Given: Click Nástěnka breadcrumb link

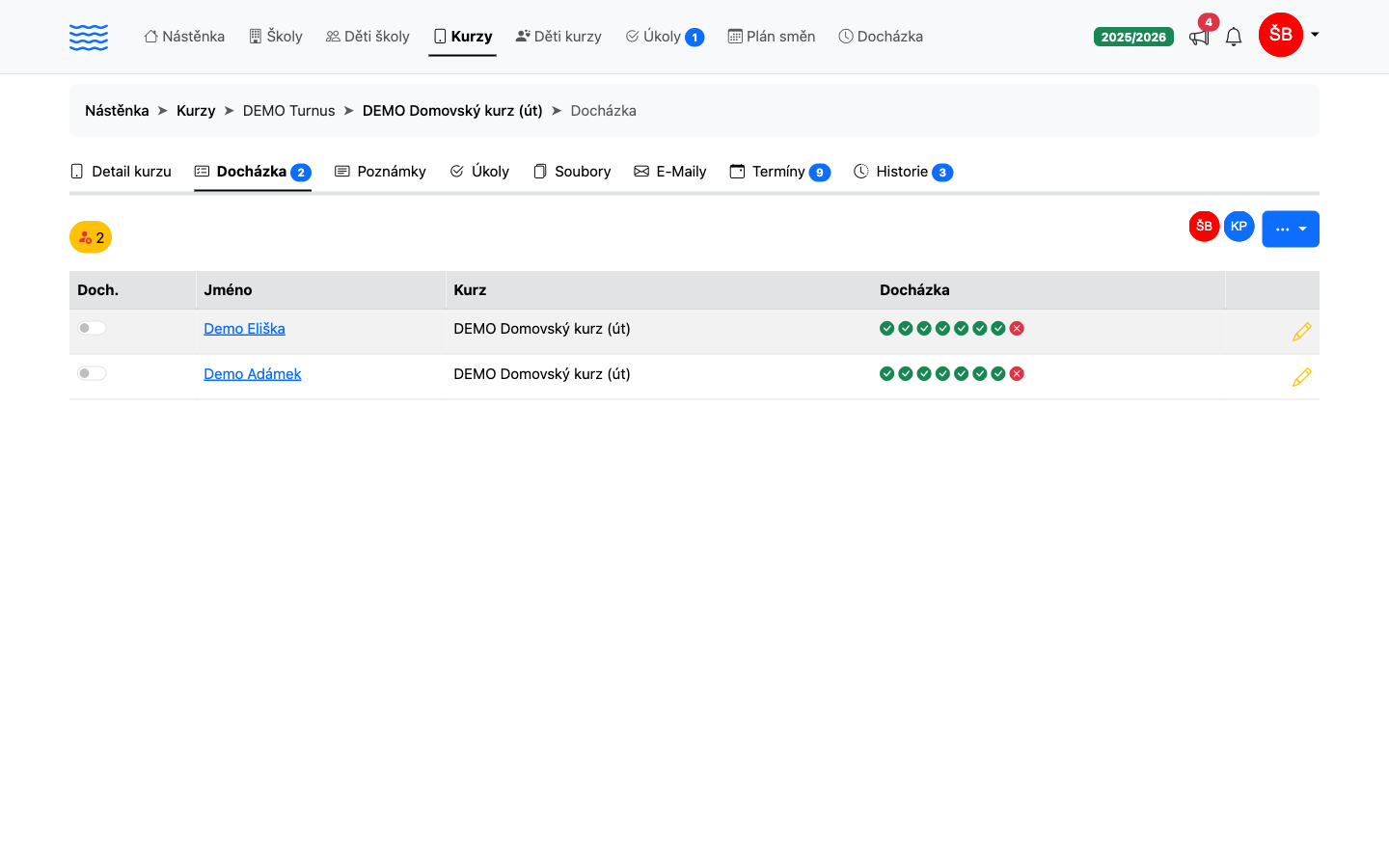Looking at the screenshot, I should 117,111.
